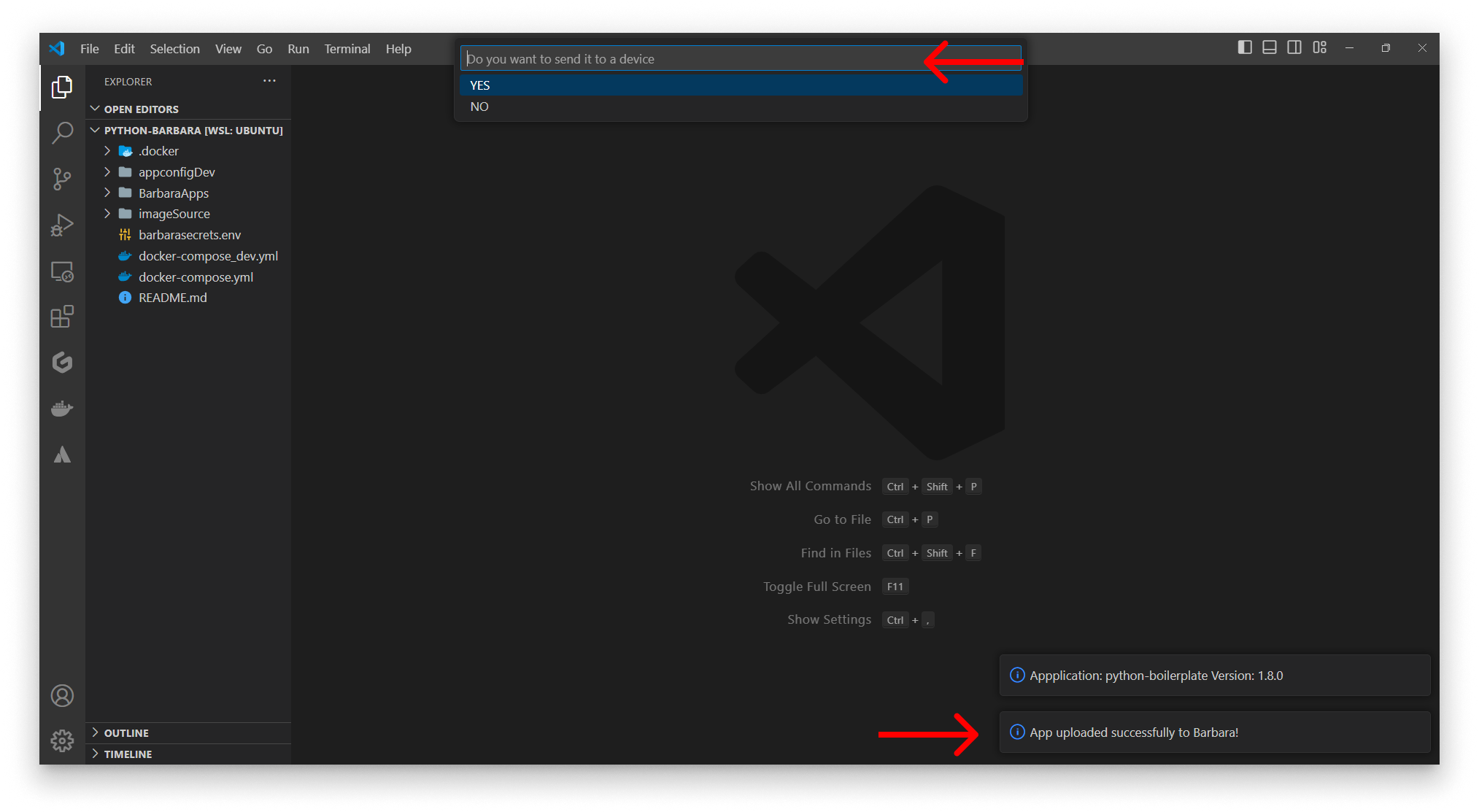Screen dimensions: 1479x812
Task: Open the Run menu
Action: pyautogui.click(x=298, y=48)
